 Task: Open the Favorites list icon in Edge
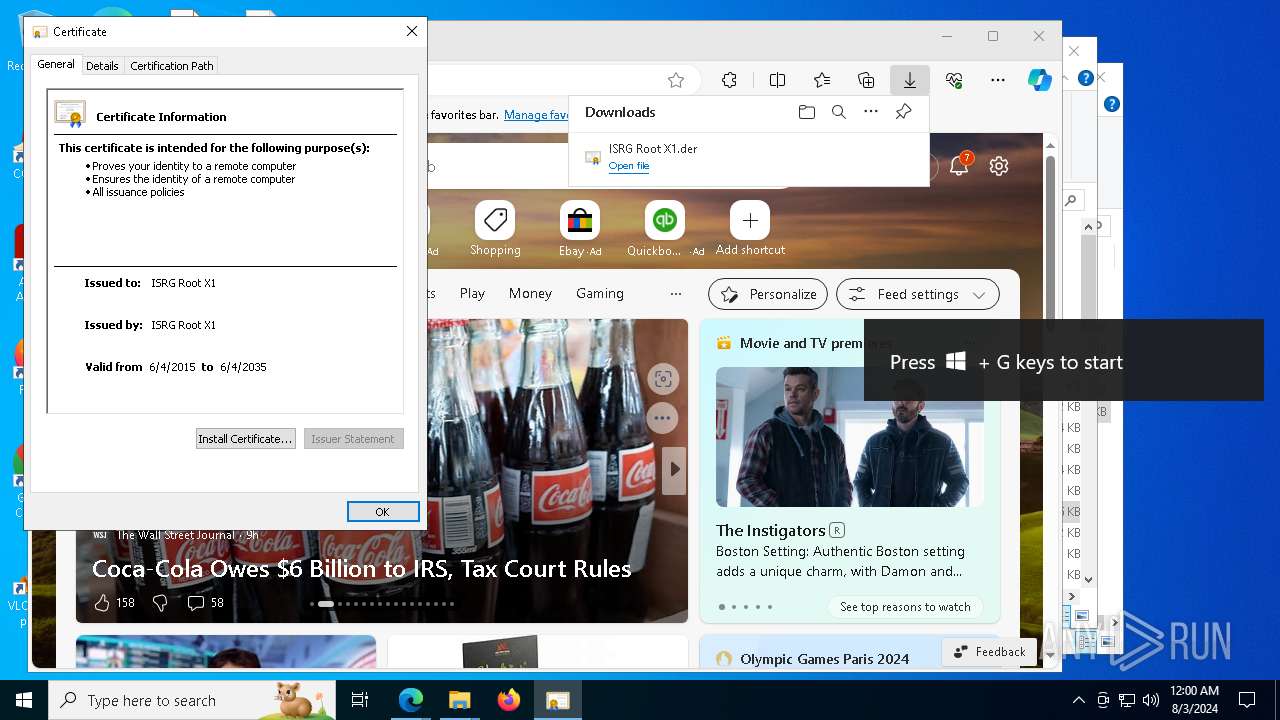click(822, 80)
